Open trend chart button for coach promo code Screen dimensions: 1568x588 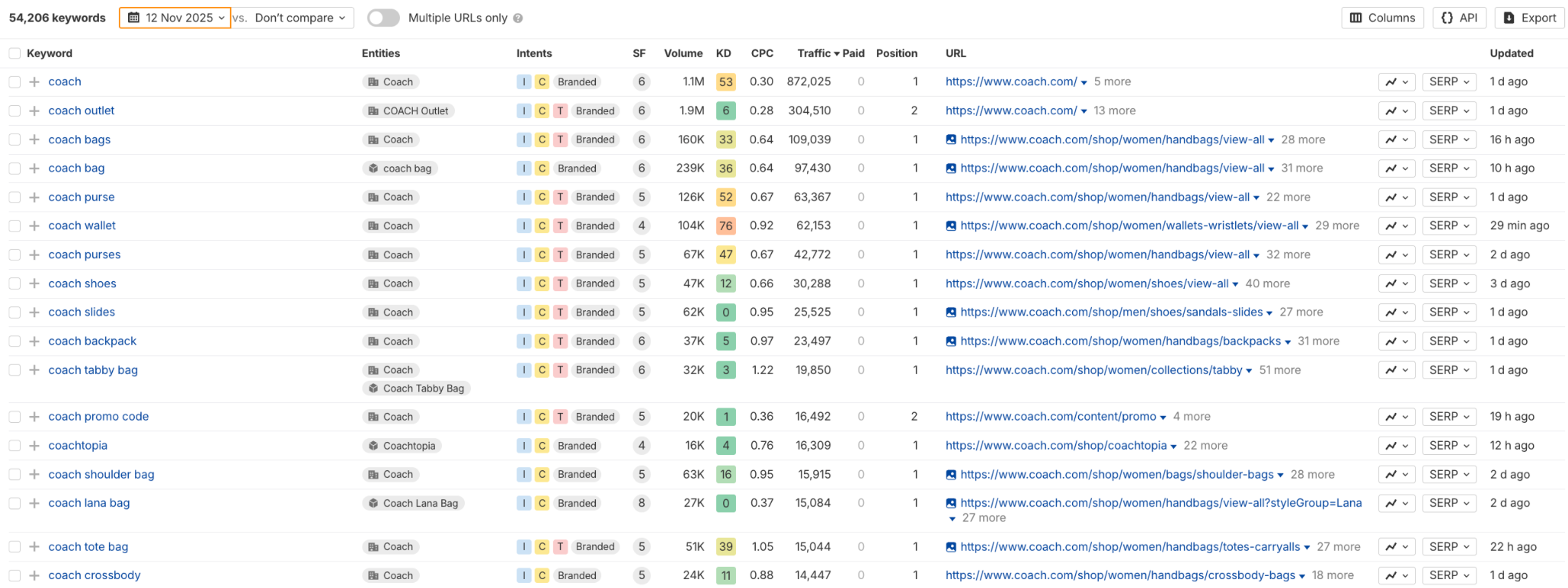[x=1396, y=417]
